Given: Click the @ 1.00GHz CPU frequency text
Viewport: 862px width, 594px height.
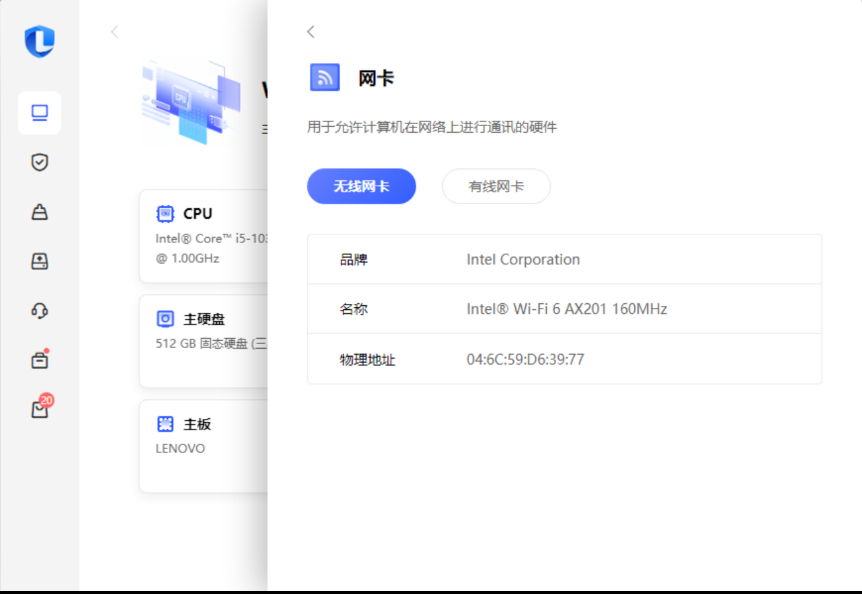Looking at the screenshot, I should pos(187,258).
